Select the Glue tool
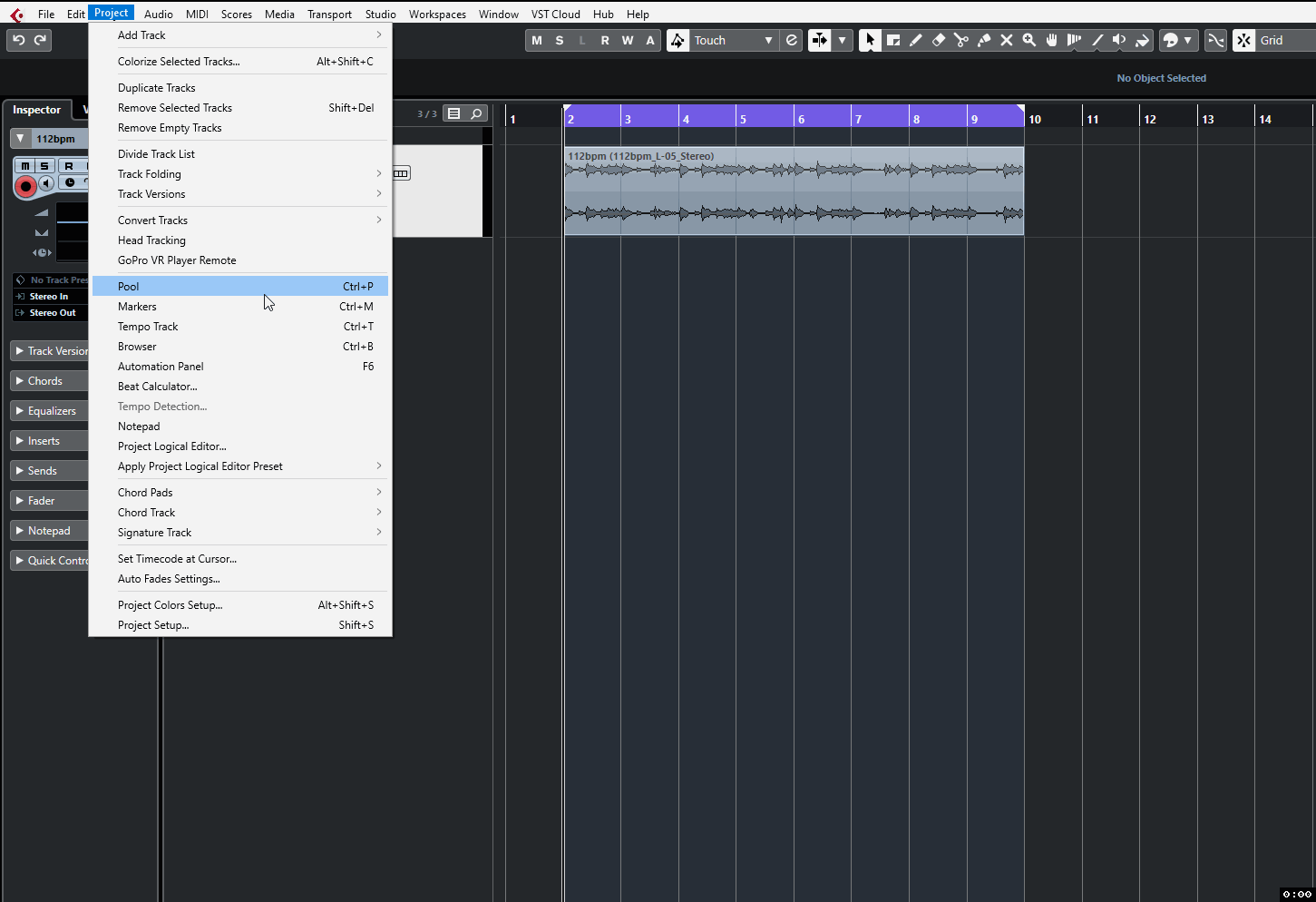Viewport: 1316px width, 902px height. click(x=984, y=40)
